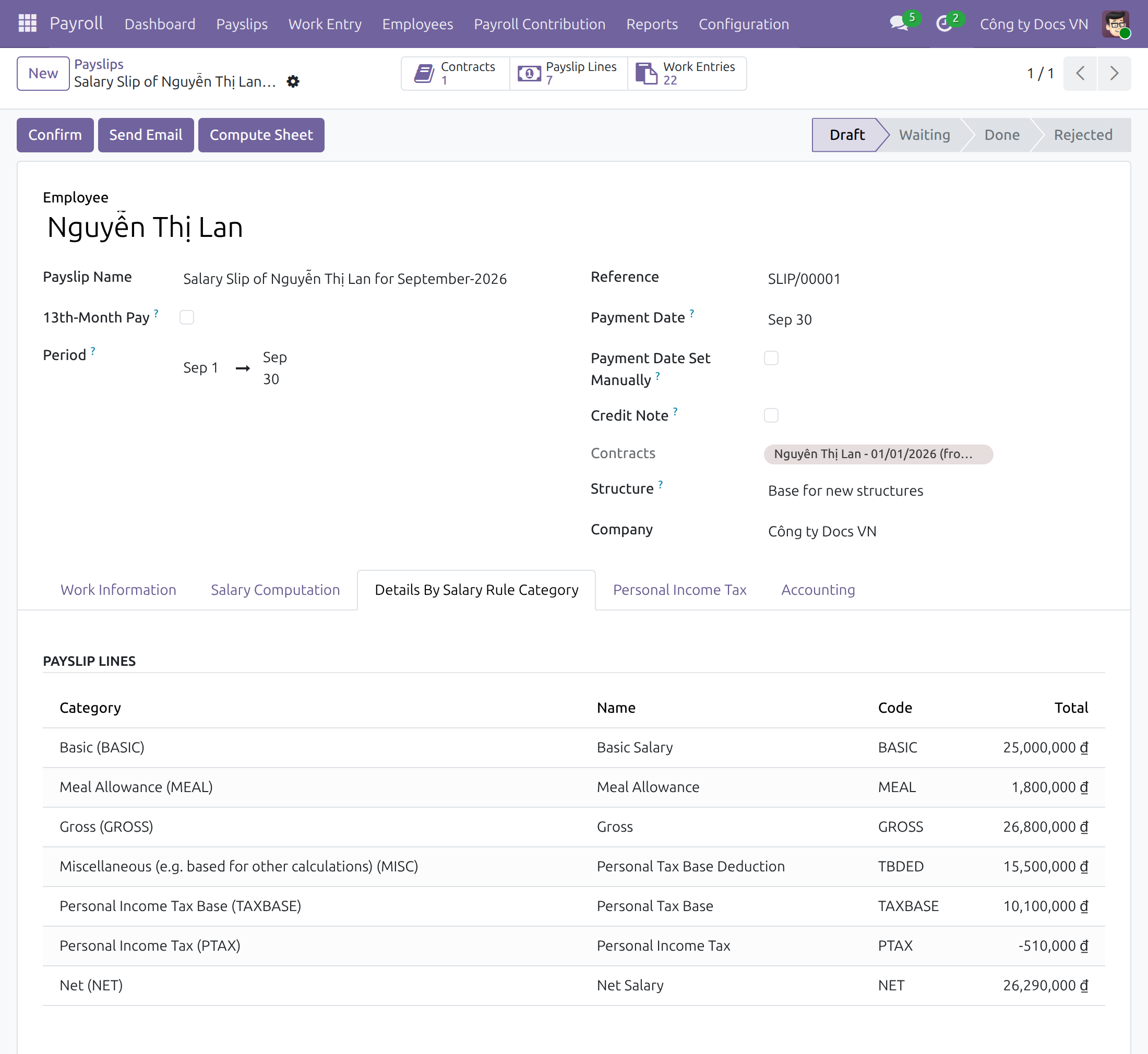
Task: Open the messages chat icon
Action: [899, 23]
